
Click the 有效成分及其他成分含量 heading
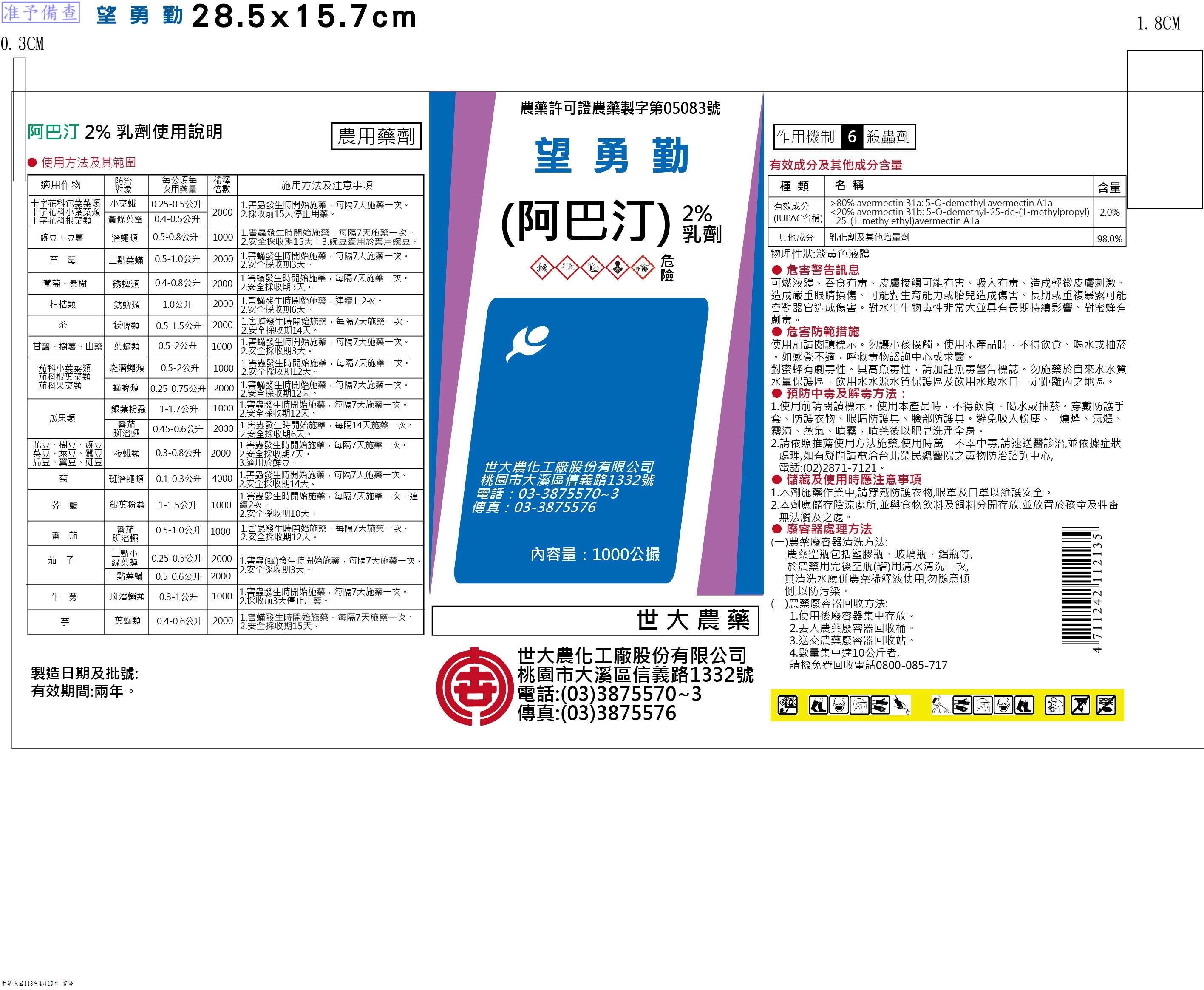pos(836,165)
